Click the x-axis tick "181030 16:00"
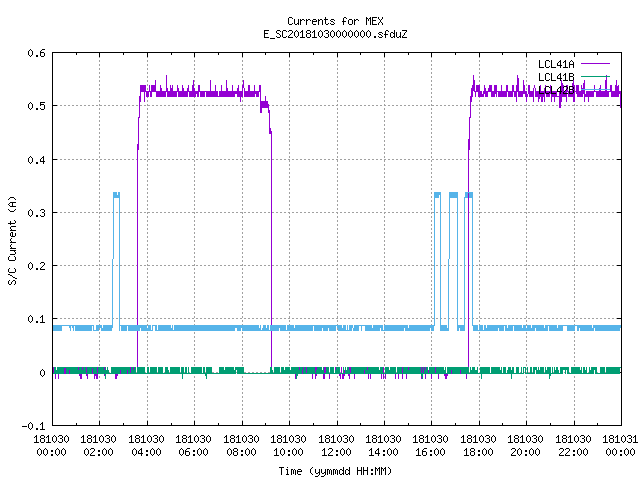Screen dimensions: 640x480 431,446
